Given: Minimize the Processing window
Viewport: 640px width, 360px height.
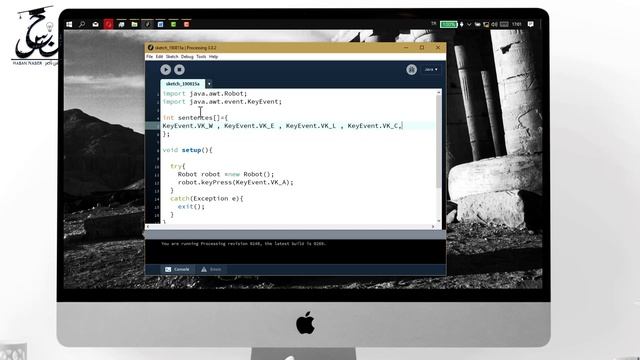Looking at the screenshot, I should click(x=406, y=48).
